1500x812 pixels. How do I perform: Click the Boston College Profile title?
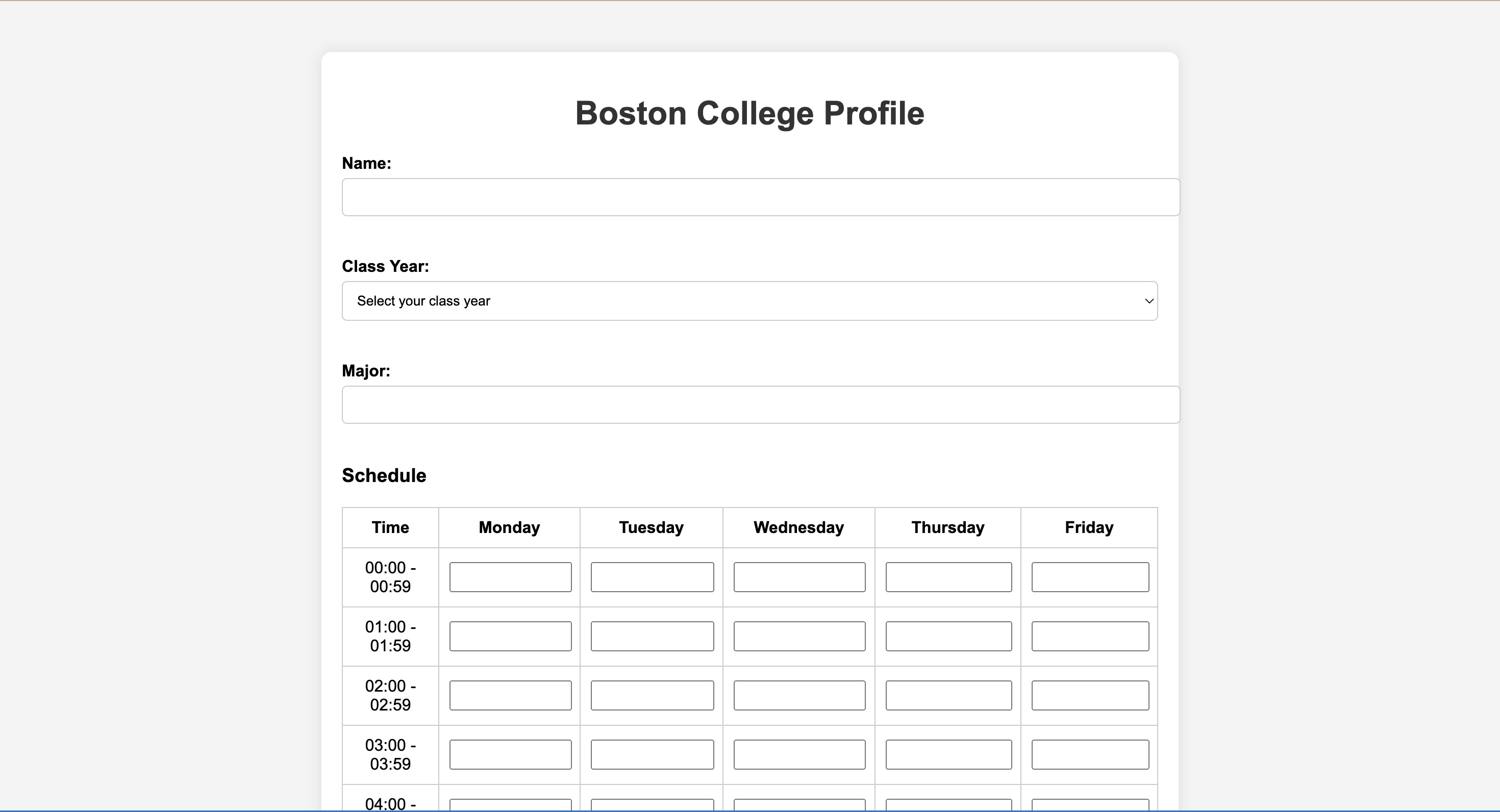point(749,113)
